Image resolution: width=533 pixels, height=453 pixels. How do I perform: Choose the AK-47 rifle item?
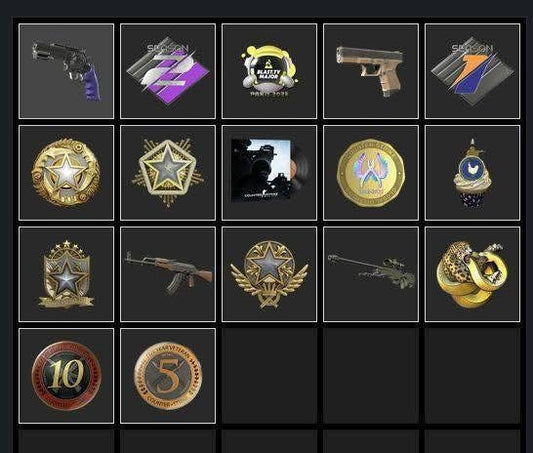pyautogui.click(x=168, y=274)
